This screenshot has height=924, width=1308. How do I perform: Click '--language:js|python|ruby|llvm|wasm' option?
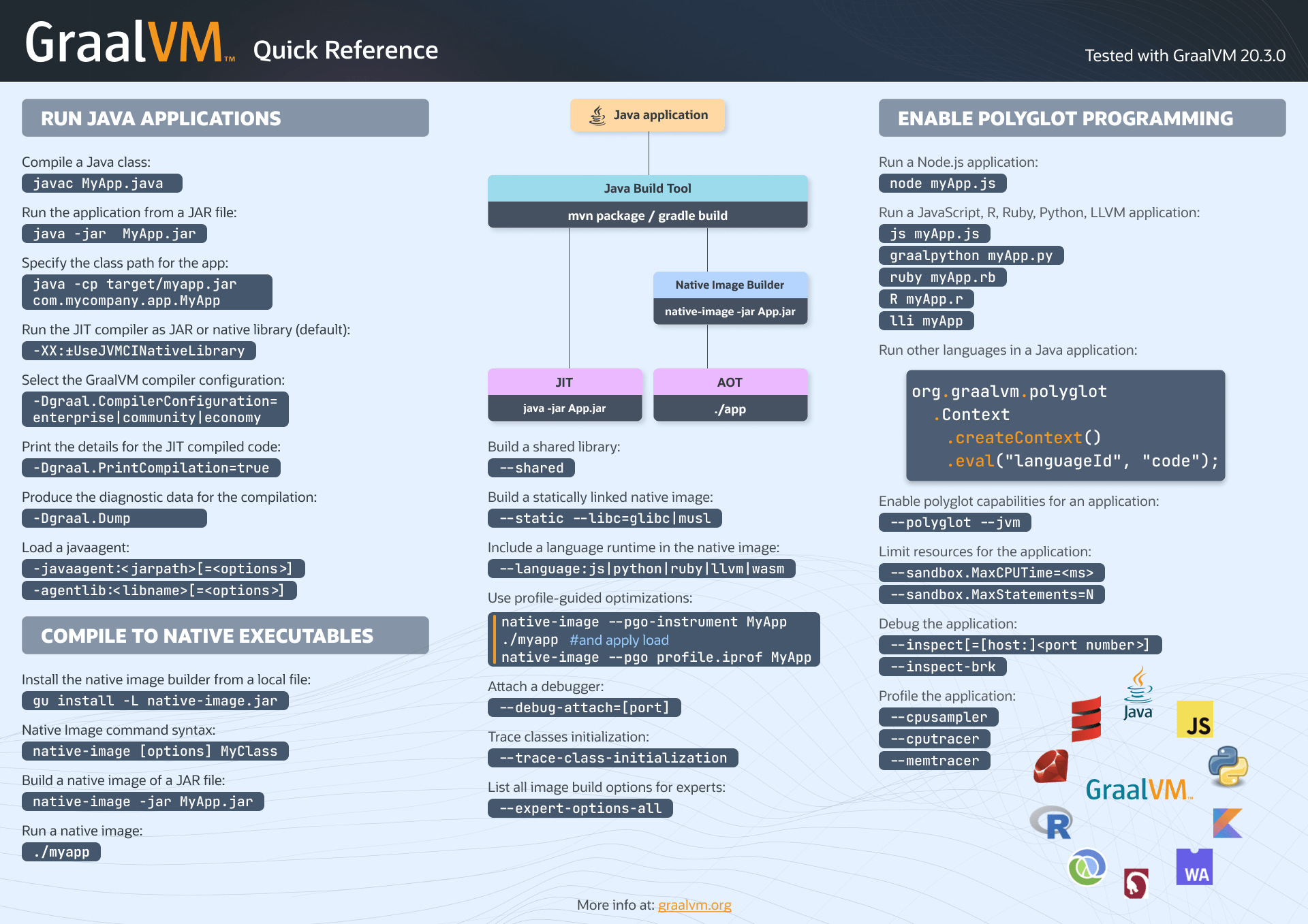tap(641, 569)
